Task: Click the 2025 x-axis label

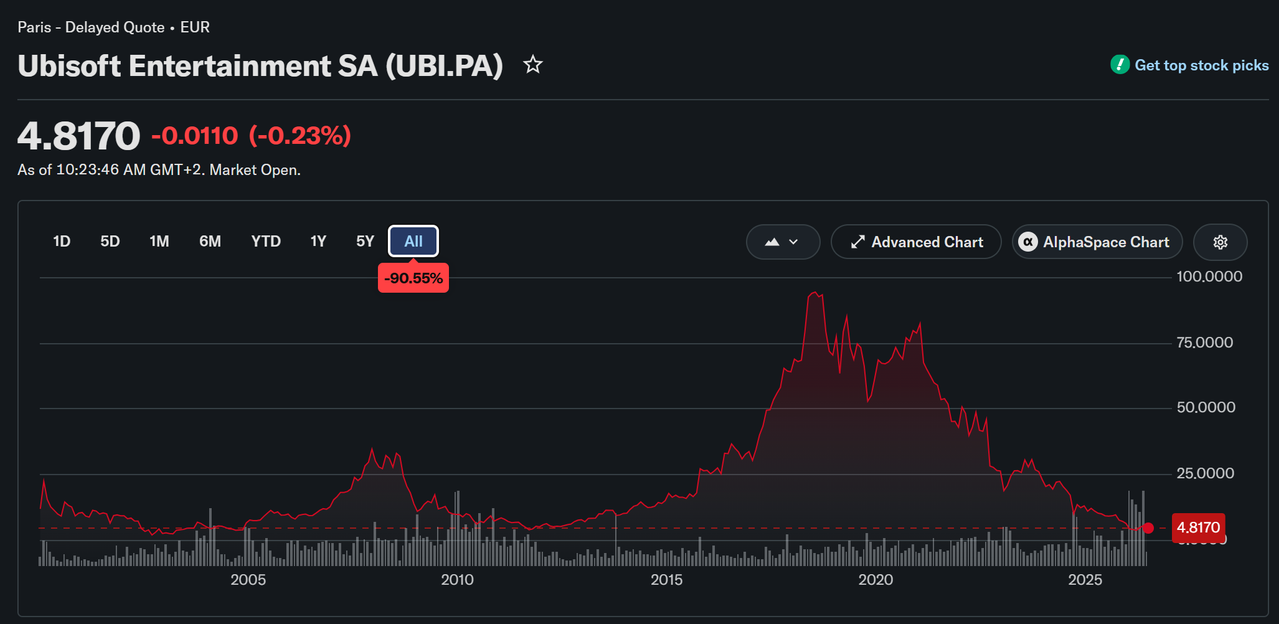Action: pos(1085,580)
